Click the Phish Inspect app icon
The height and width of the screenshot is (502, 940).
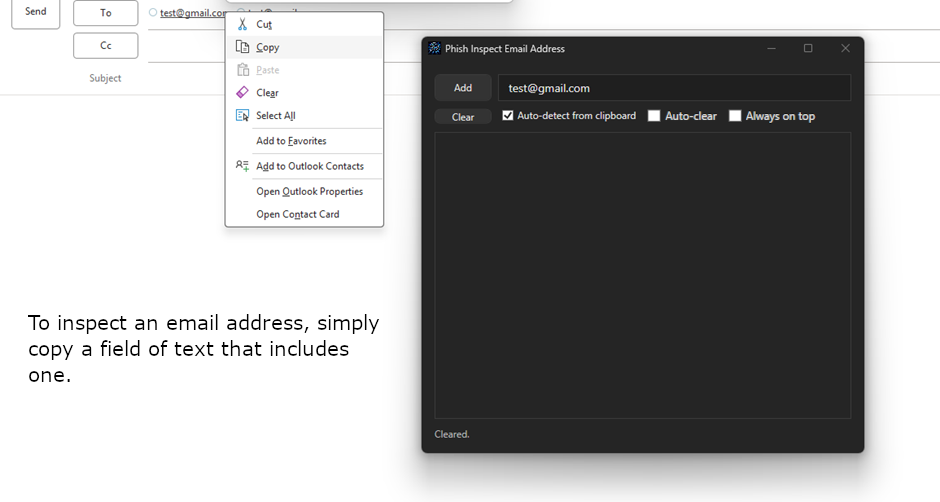pyautogui.click(x=435, y=49)
